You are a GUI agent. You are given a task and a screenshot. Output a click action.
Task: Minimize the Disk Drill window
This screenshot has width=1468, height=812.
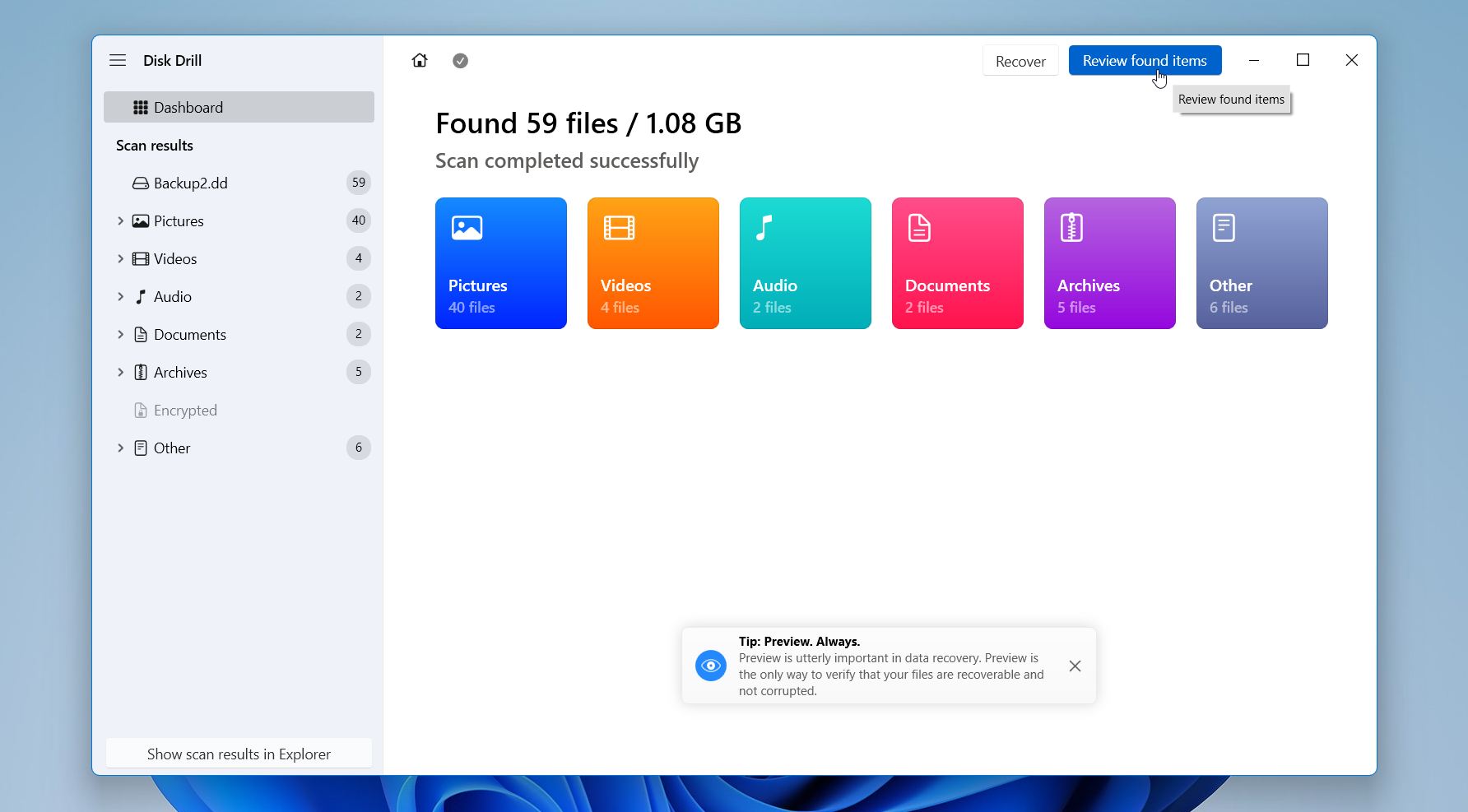point(1254,60)
